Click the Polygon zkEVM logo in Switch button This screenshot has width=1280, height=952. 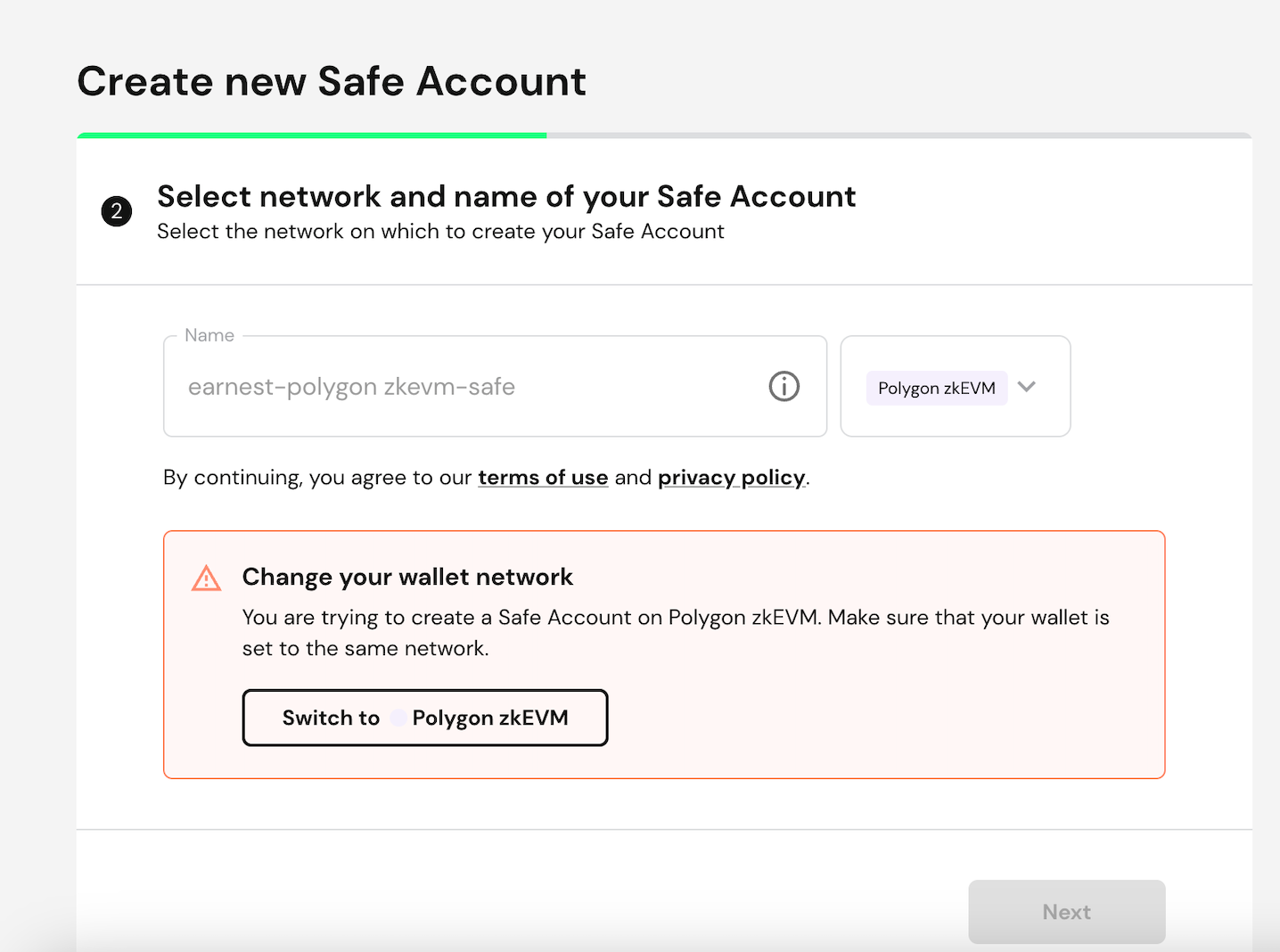pos(398,718)
